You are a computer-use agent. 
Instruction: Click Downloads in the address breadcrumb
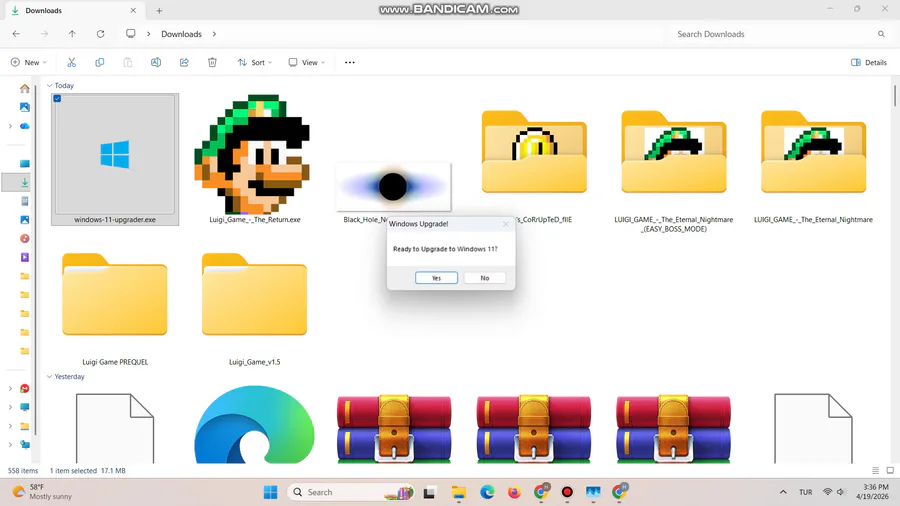pyautogui.click(x=181, y=34)
